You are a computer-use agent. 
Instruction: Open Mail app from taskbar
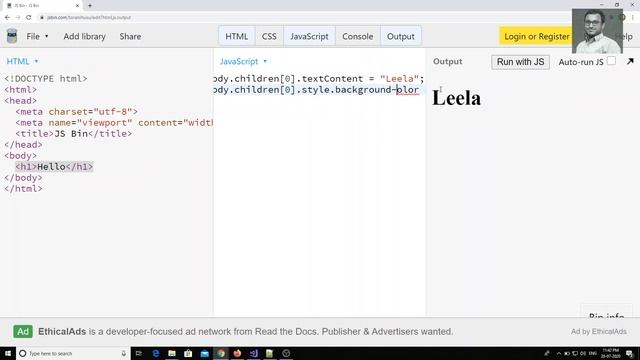[204, 353]
